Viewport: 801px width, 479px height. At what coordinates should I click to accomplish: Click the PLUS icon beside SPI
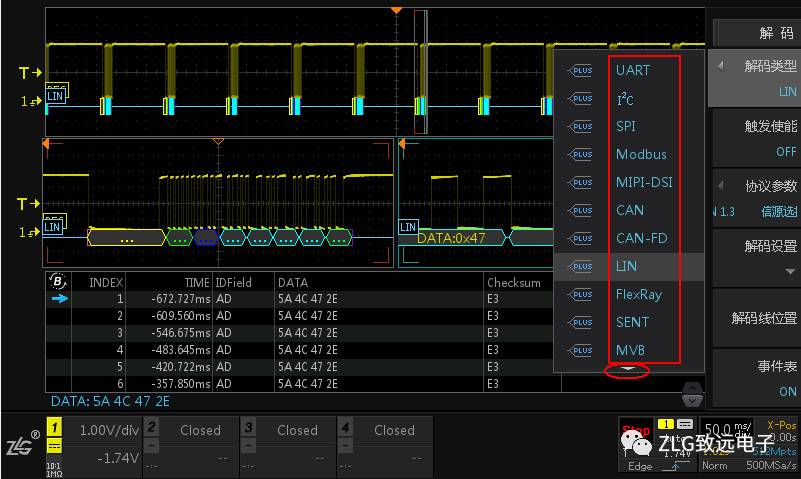pyautogui.click(x=580, y=126)
